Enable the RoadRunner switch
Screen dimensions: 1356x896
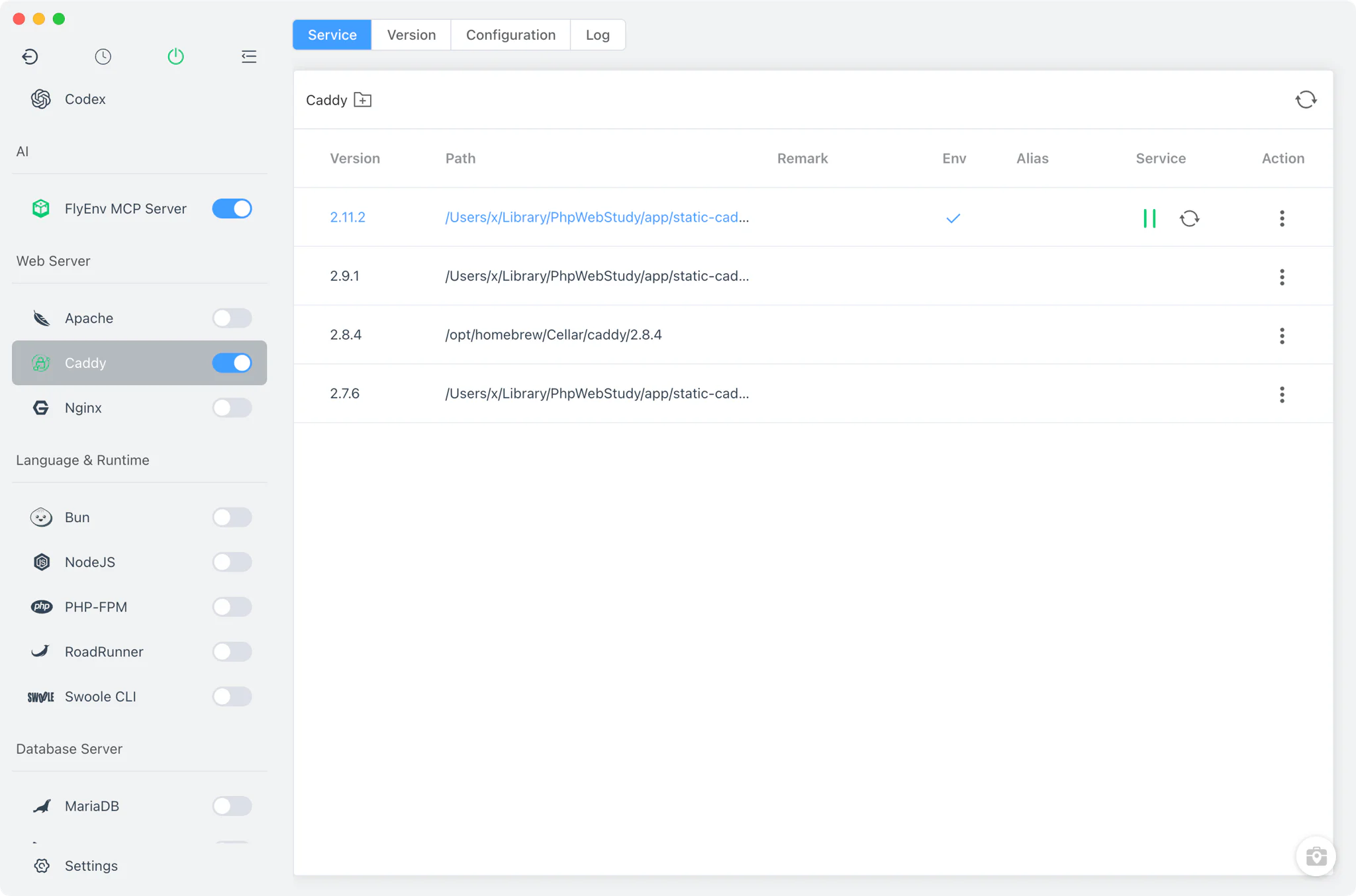tap(232, 652)
